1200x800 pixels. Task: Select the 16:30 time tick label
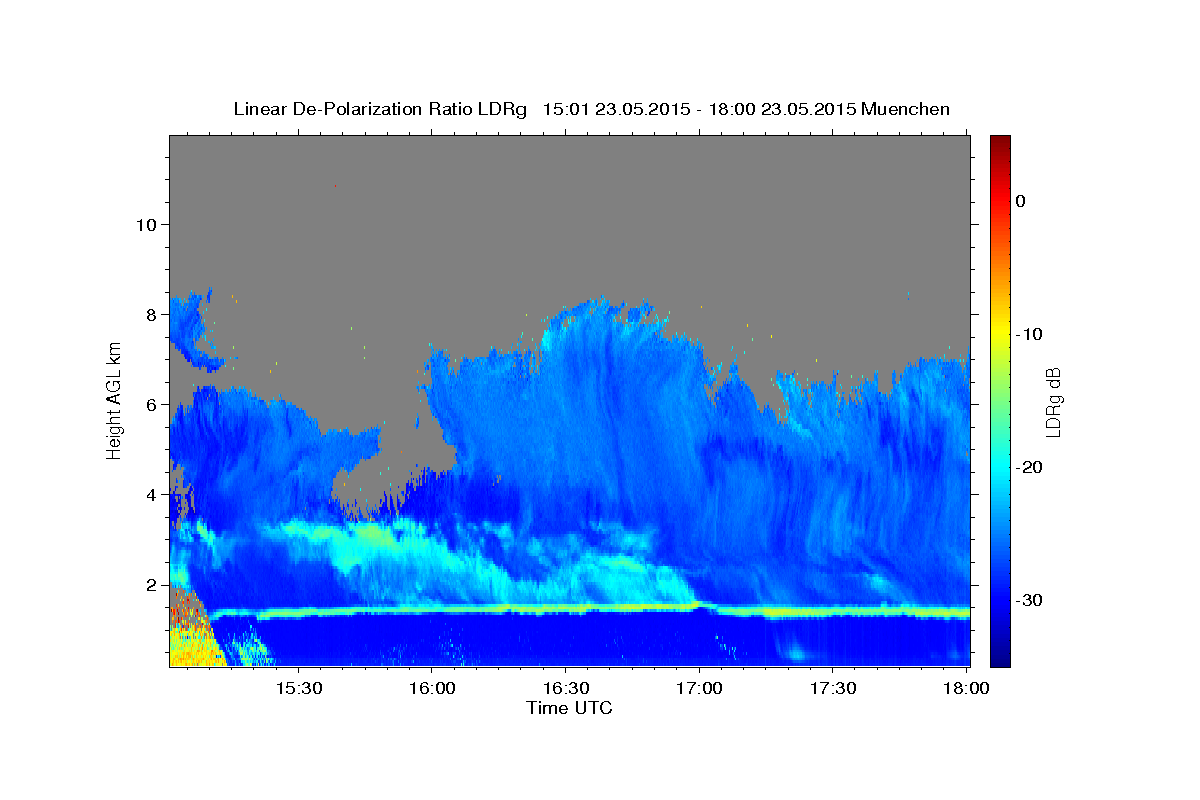[x=565, y=688]
